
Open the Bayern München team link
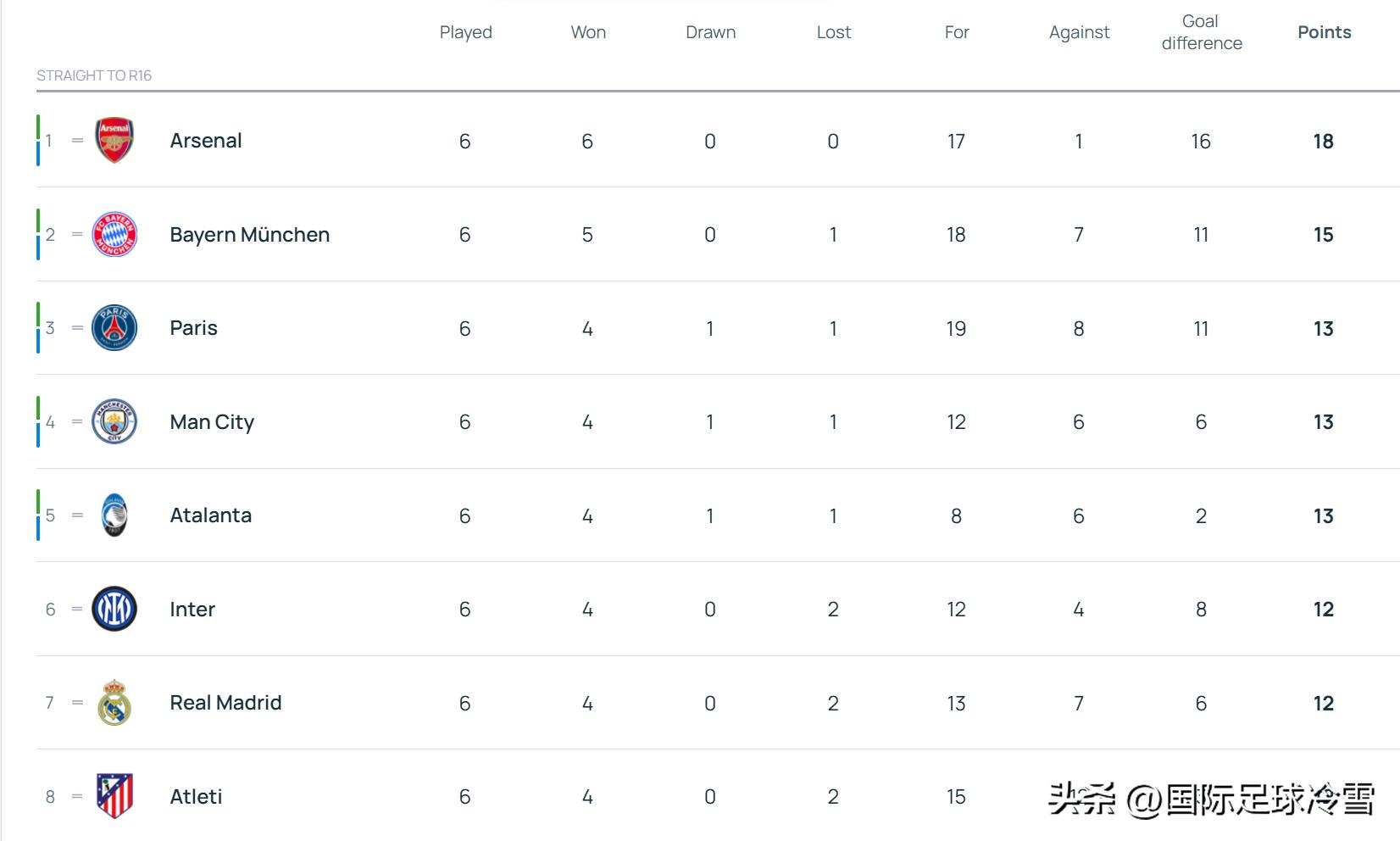click(x=249, y=235)
